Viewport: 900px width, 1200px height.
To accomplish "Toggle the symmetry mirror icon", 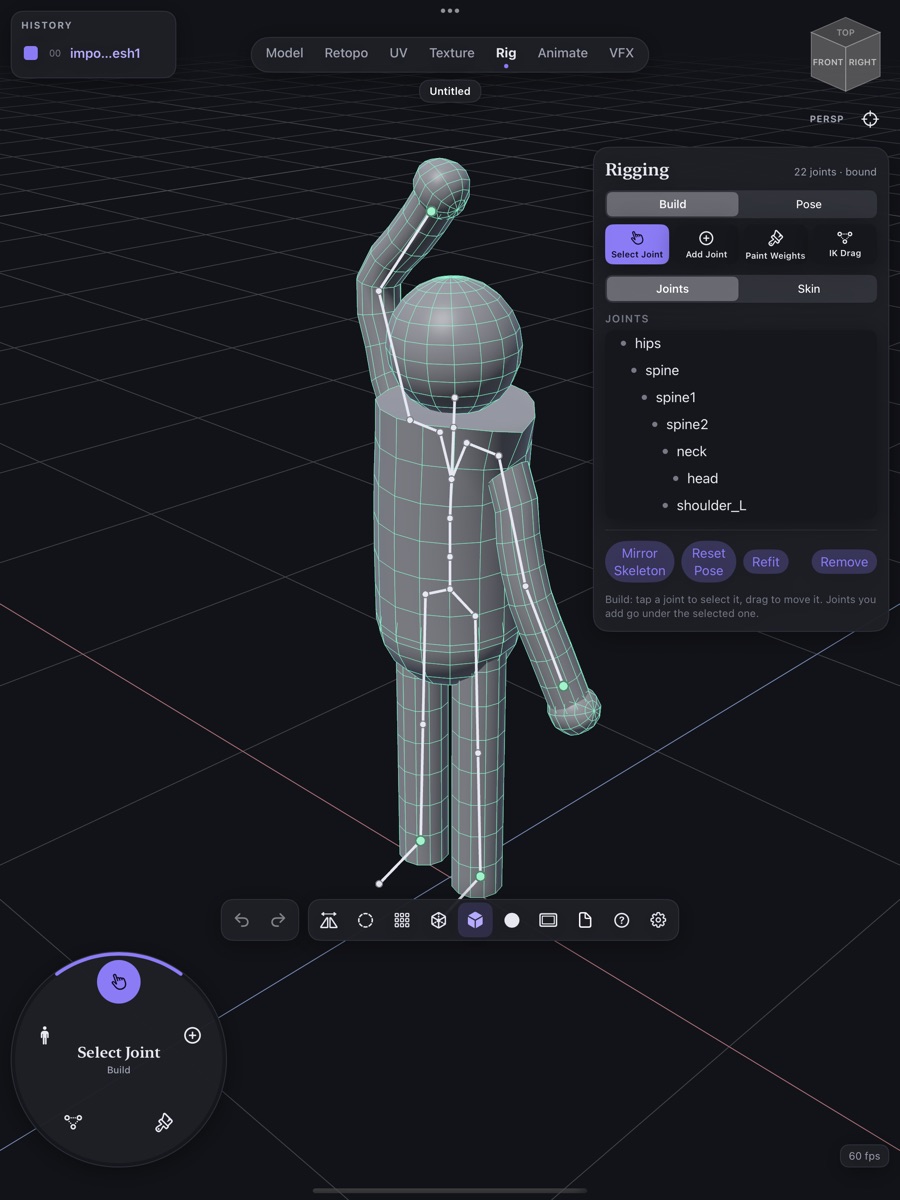I will (x=329, y=920).
